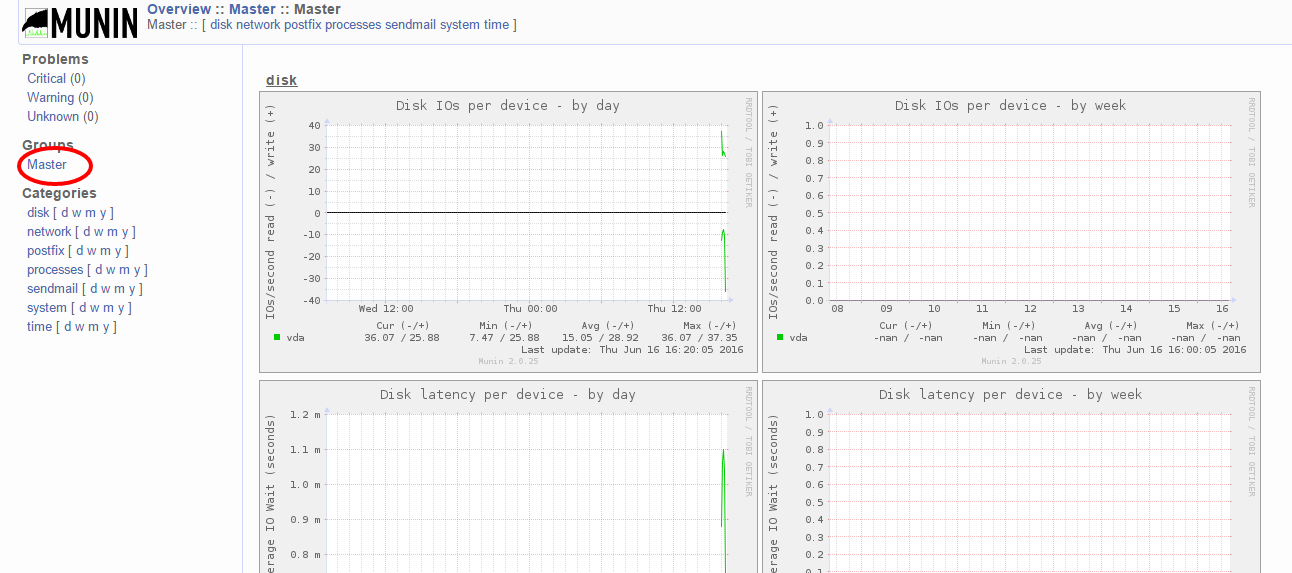The width and height of the screenshot is (1292, 573).
Task: Show processes weekly view via 'w' link
Action: click(x=111, y=270)
